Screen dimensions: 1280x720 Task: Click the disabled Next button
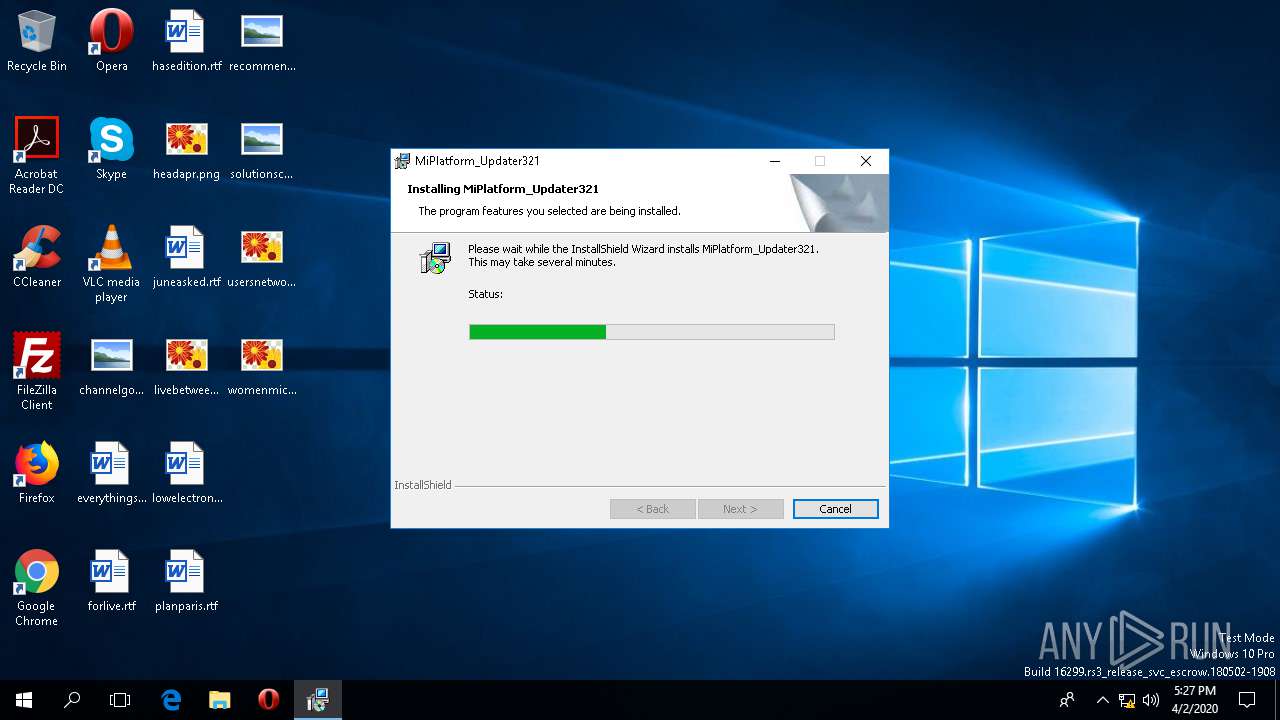[740, 509]
